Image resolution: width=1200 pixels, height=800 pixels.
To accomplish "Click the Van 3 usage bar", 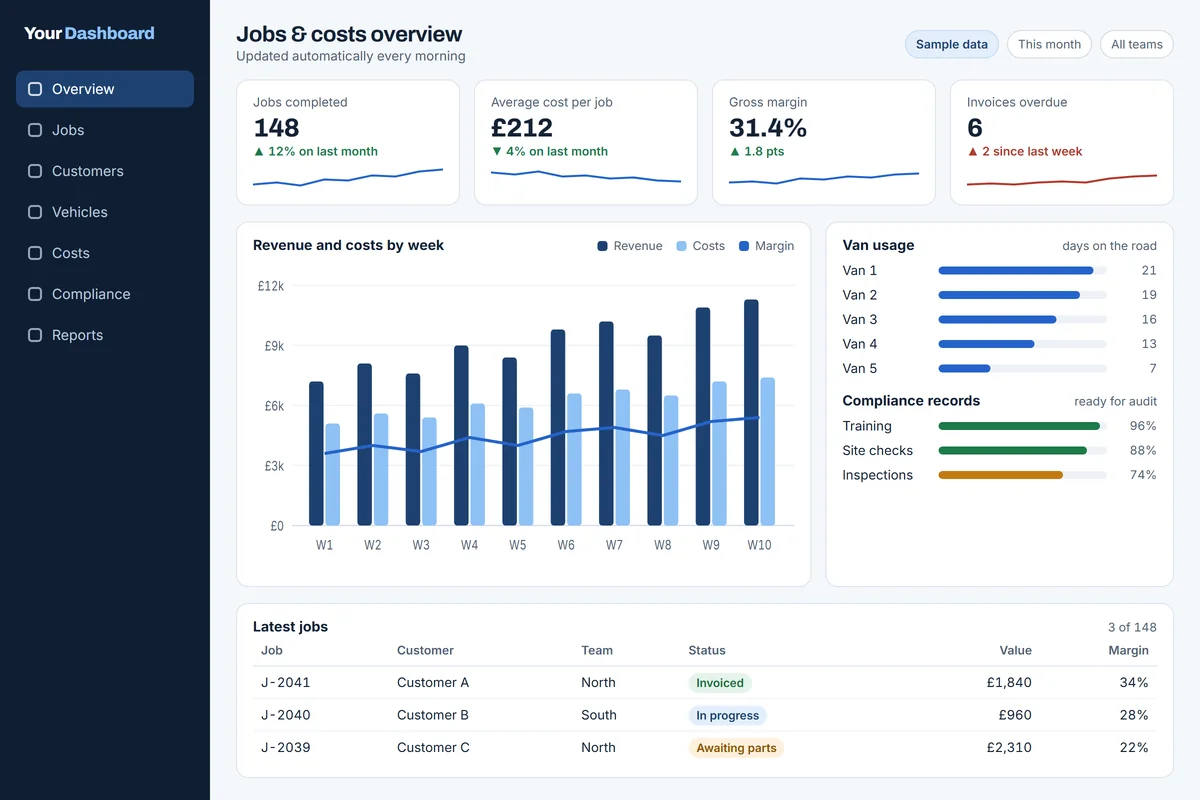I will click(x=1022, y=320).
